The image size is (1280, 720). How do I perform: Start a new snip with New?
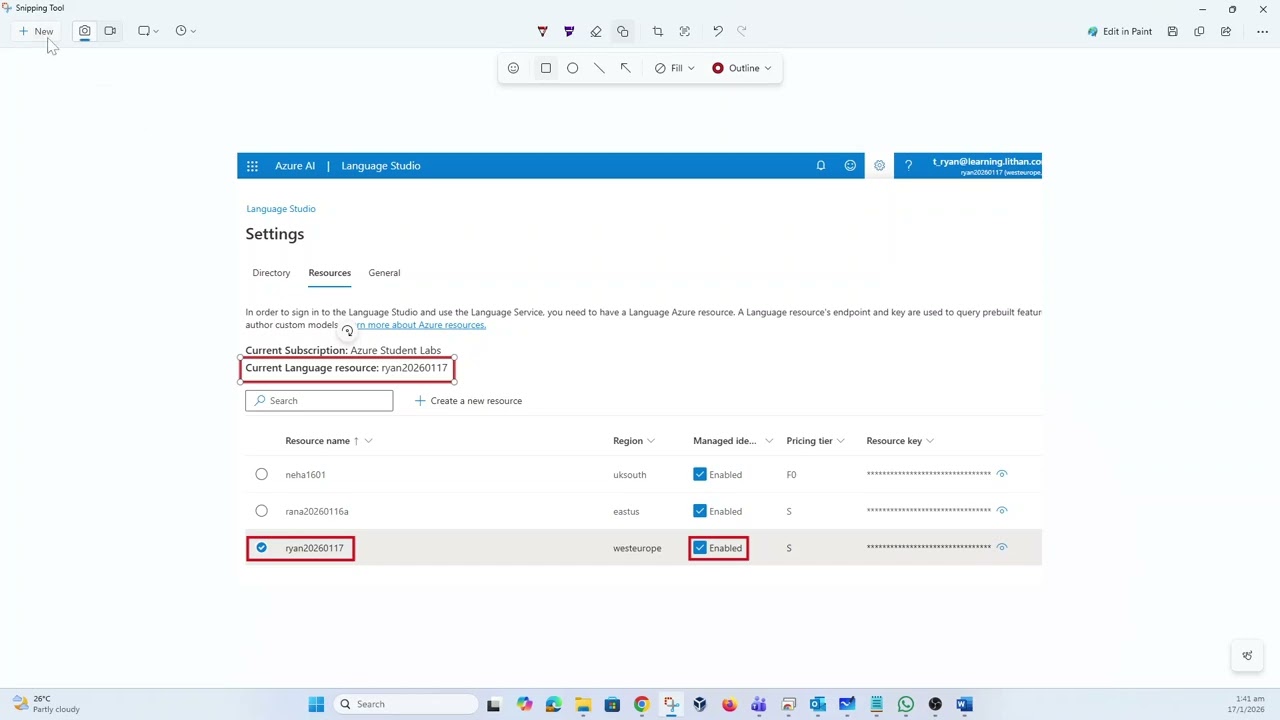pos(36,31)
